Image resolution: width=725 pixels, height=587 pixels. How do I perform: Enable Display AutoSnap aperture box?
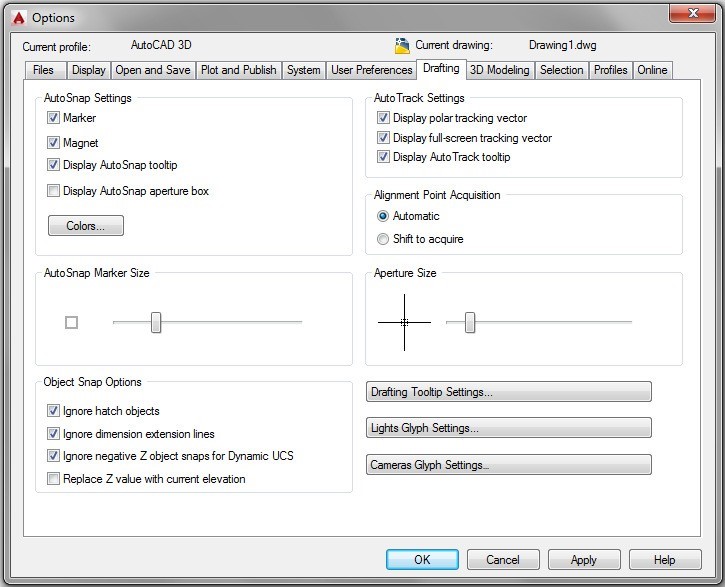click(x=53, y=190)
